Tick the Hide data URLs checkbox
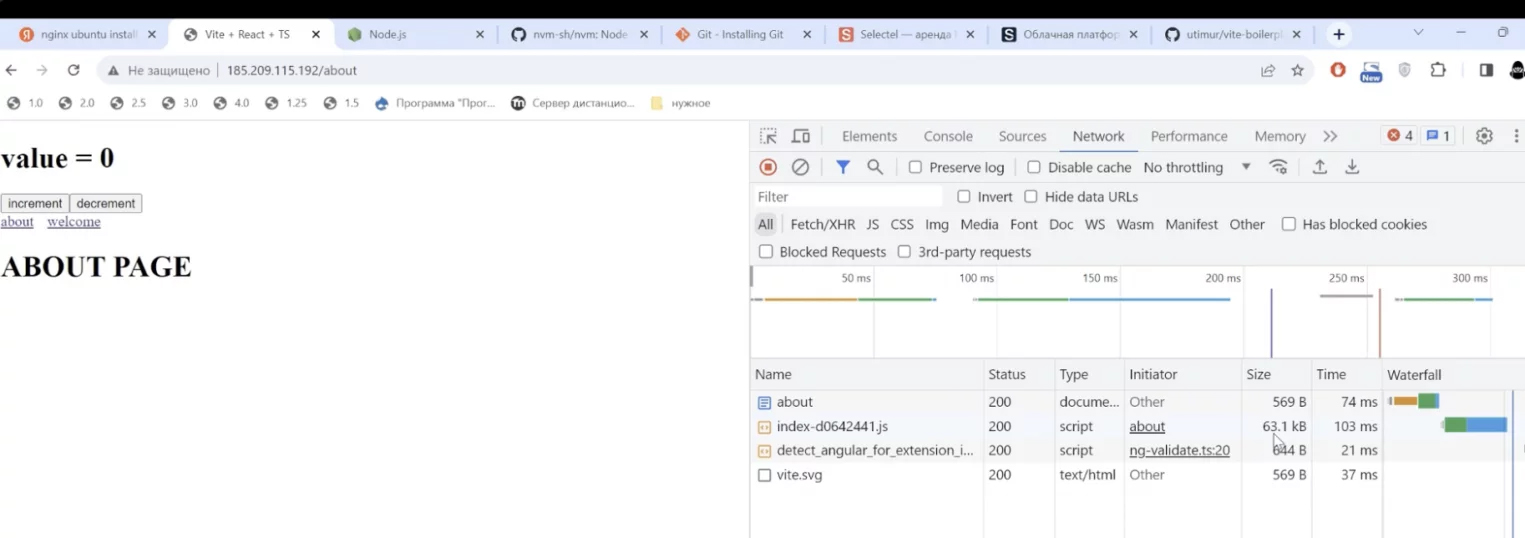Viewport: 1525px width, 538px height. pos(1031,197)
